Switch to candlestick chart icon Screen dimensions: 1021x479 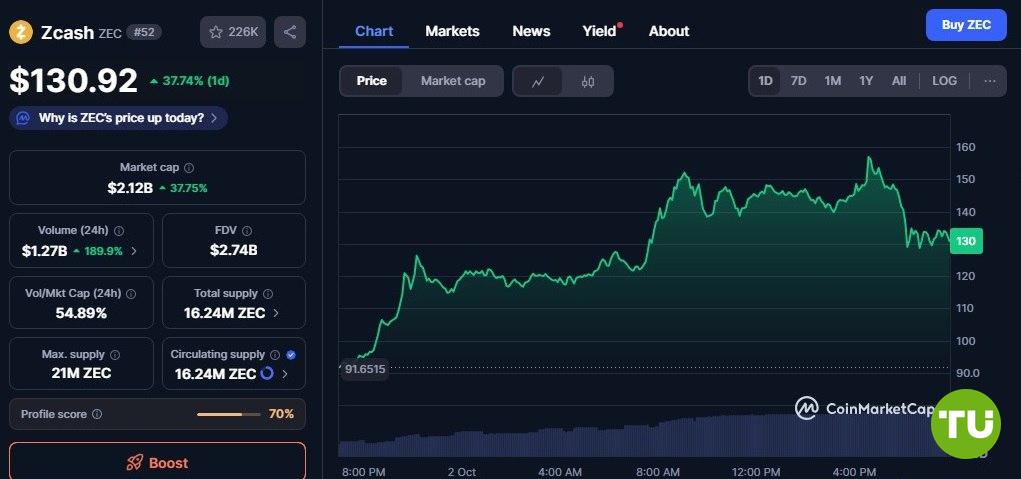588,81
